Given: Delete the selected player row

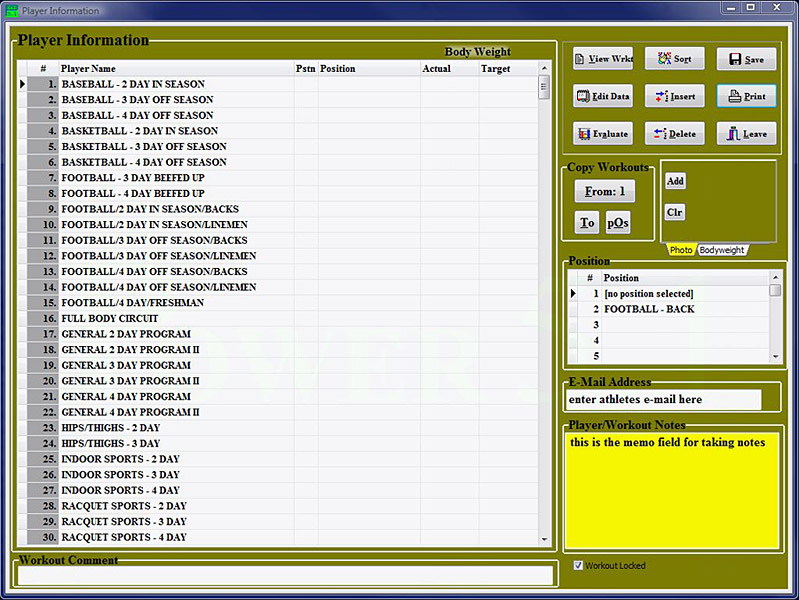Looking at the screenshot, I should tap(674, 134).
